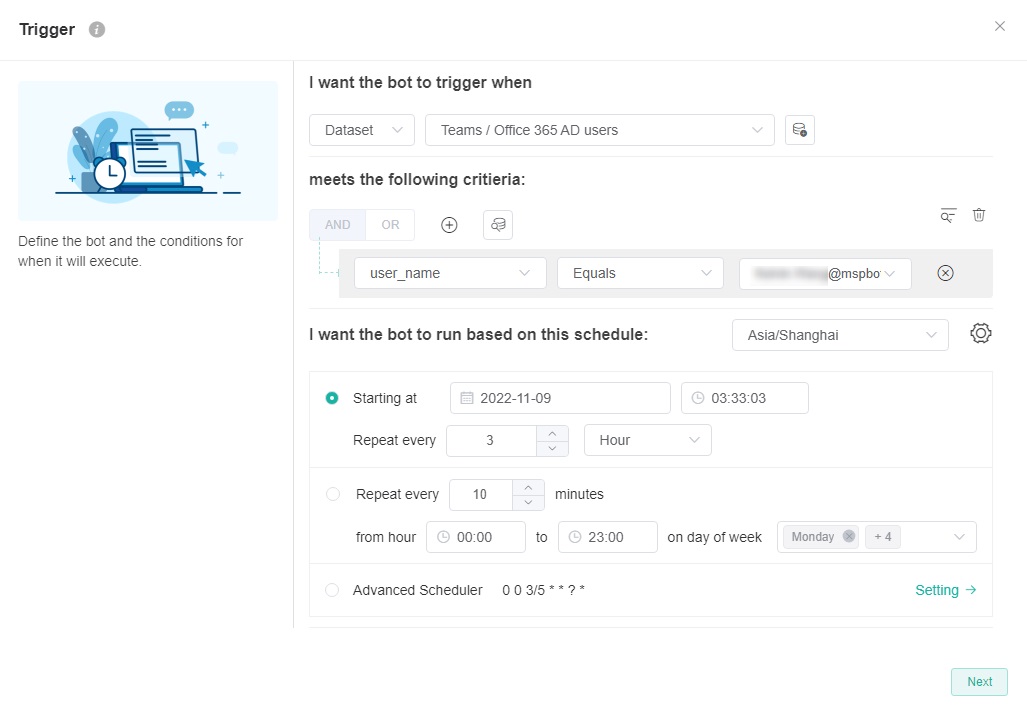
Task: Open the Dataset type dropdown
Action: [x=361, y=129]
